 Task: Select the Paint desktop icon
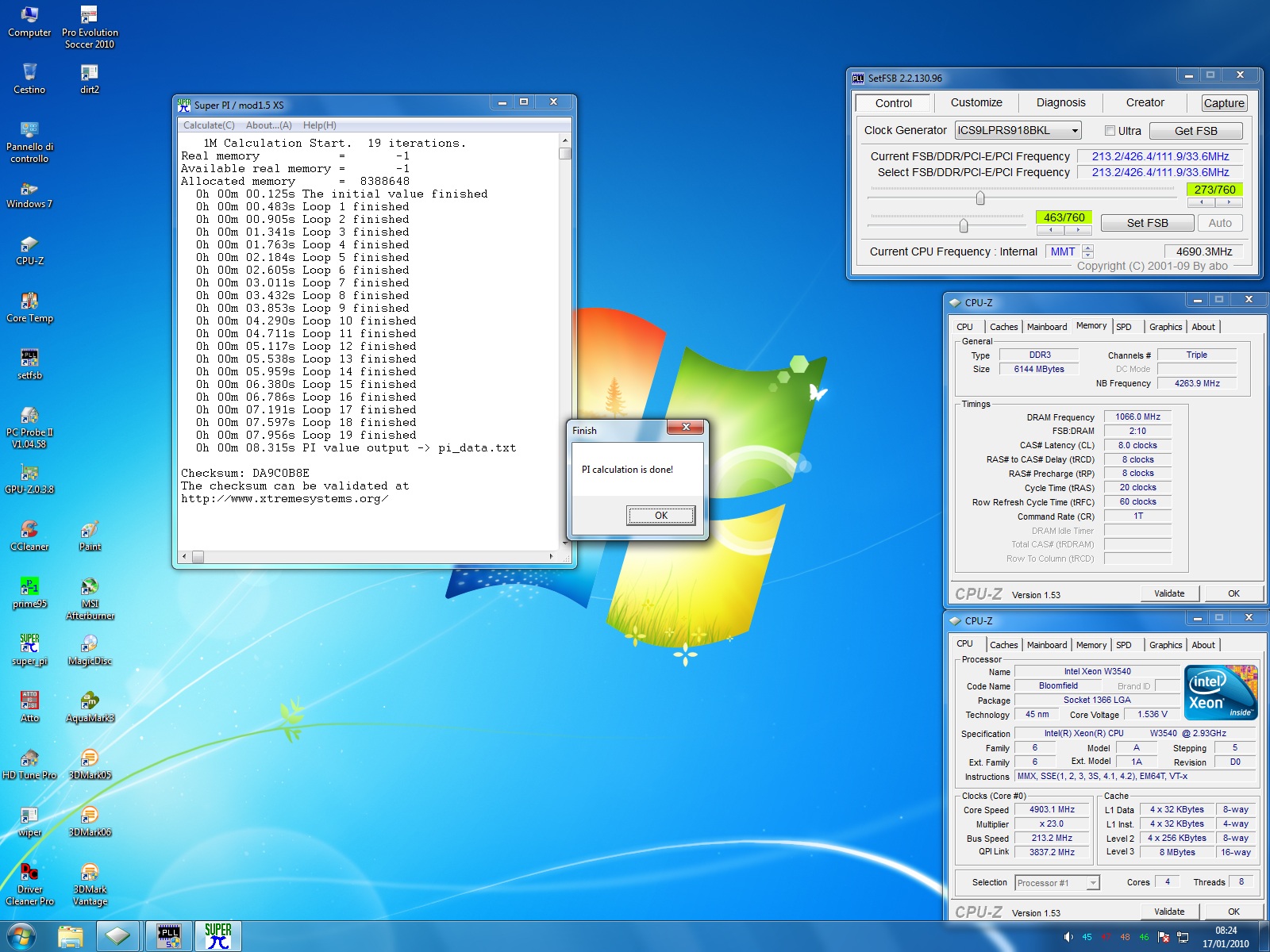click(90, 536)
